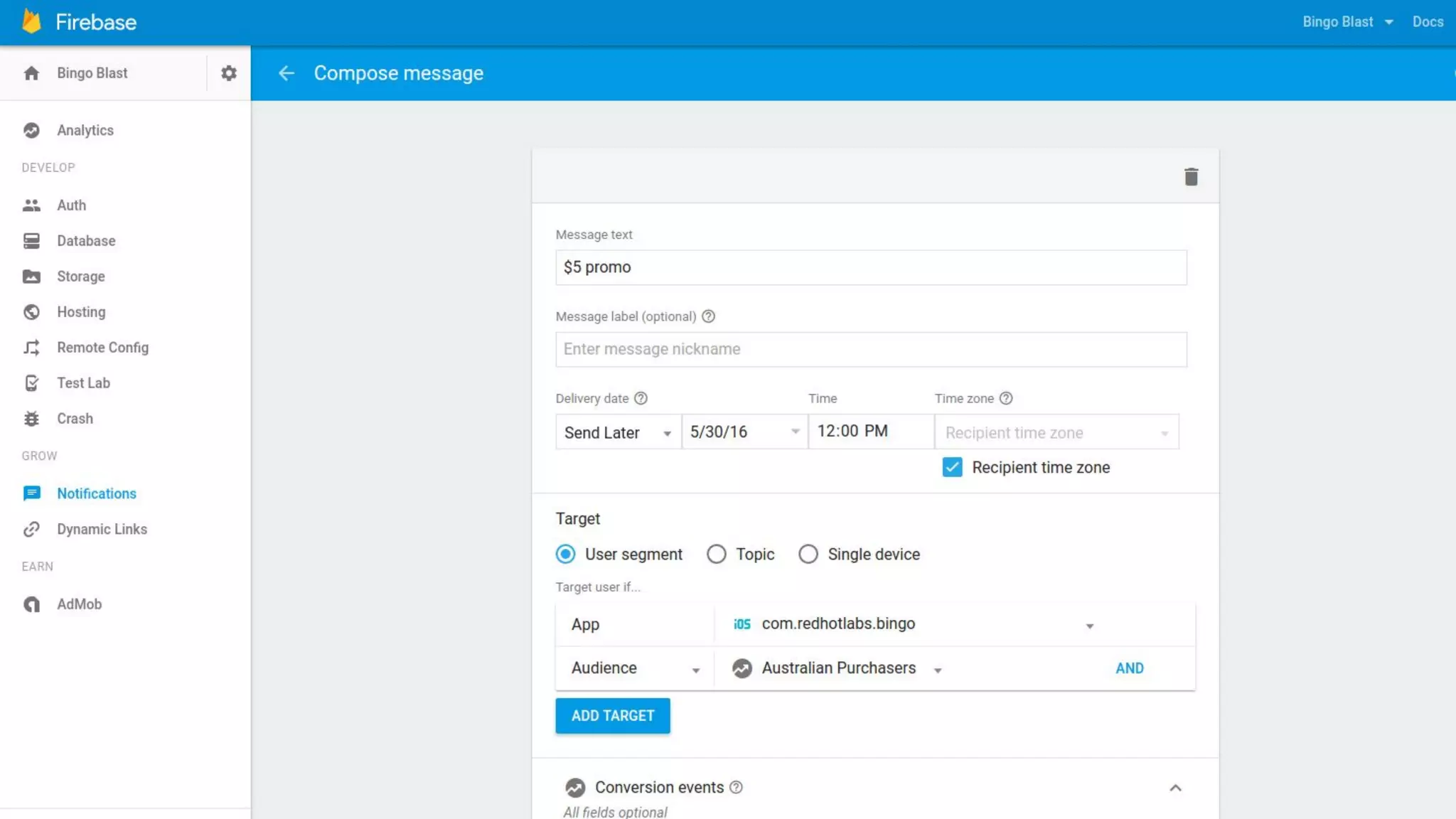1456x819 pixels.
Task: Open the Send Later delivery dropdown
Action: tap(617, 432)
